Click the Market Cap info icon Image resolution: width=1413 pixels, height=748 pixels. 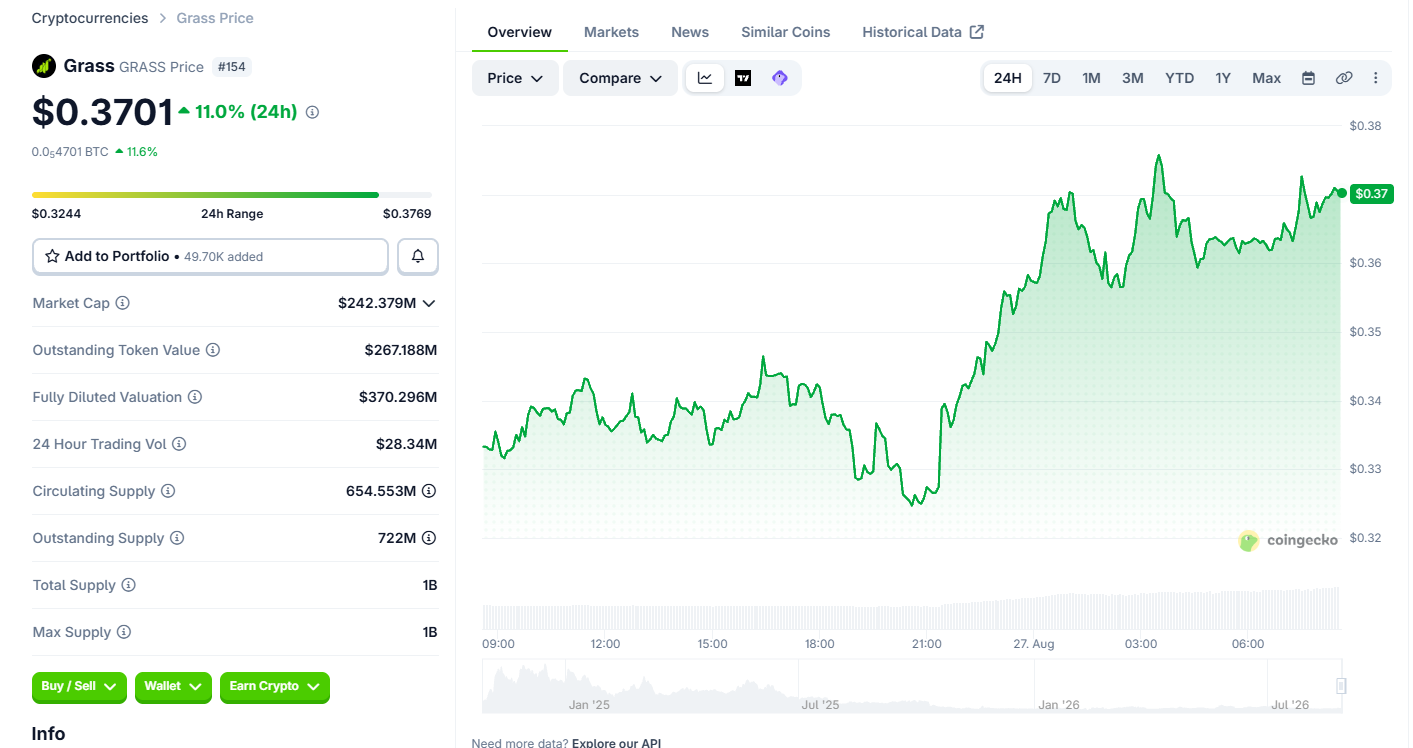pyautogui.click(x=123, y=303)
